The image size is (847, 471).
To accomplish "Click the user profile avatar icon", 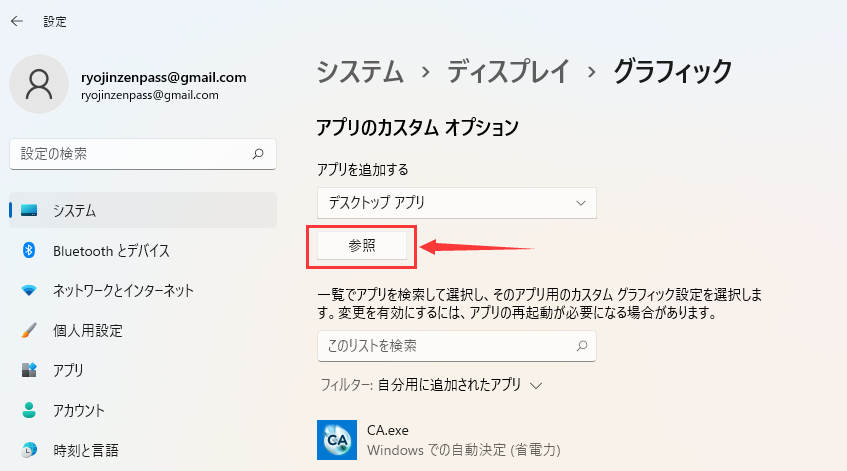I will pos(39,84).
